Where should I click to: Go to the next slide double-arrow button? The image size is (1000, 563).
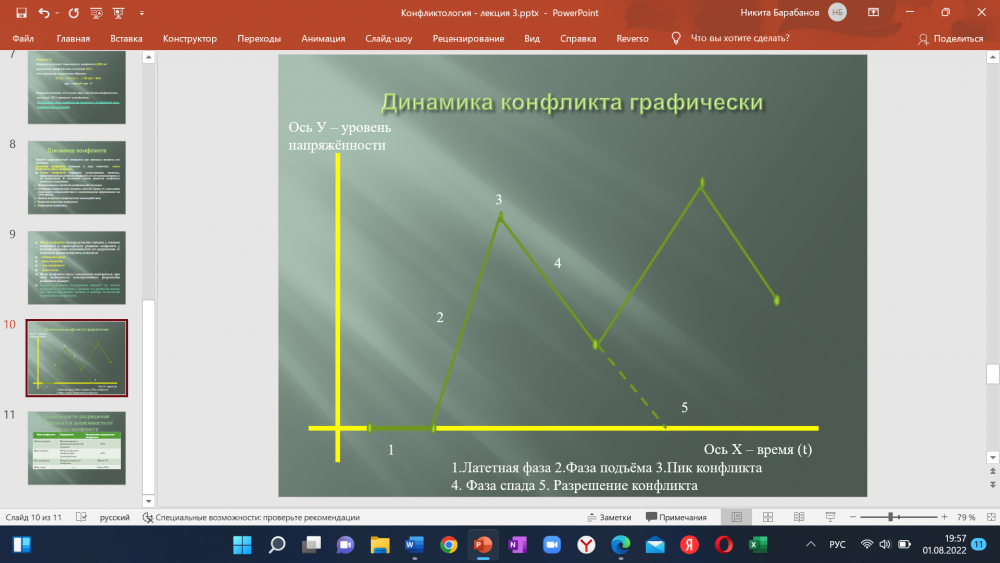point(992,485)
